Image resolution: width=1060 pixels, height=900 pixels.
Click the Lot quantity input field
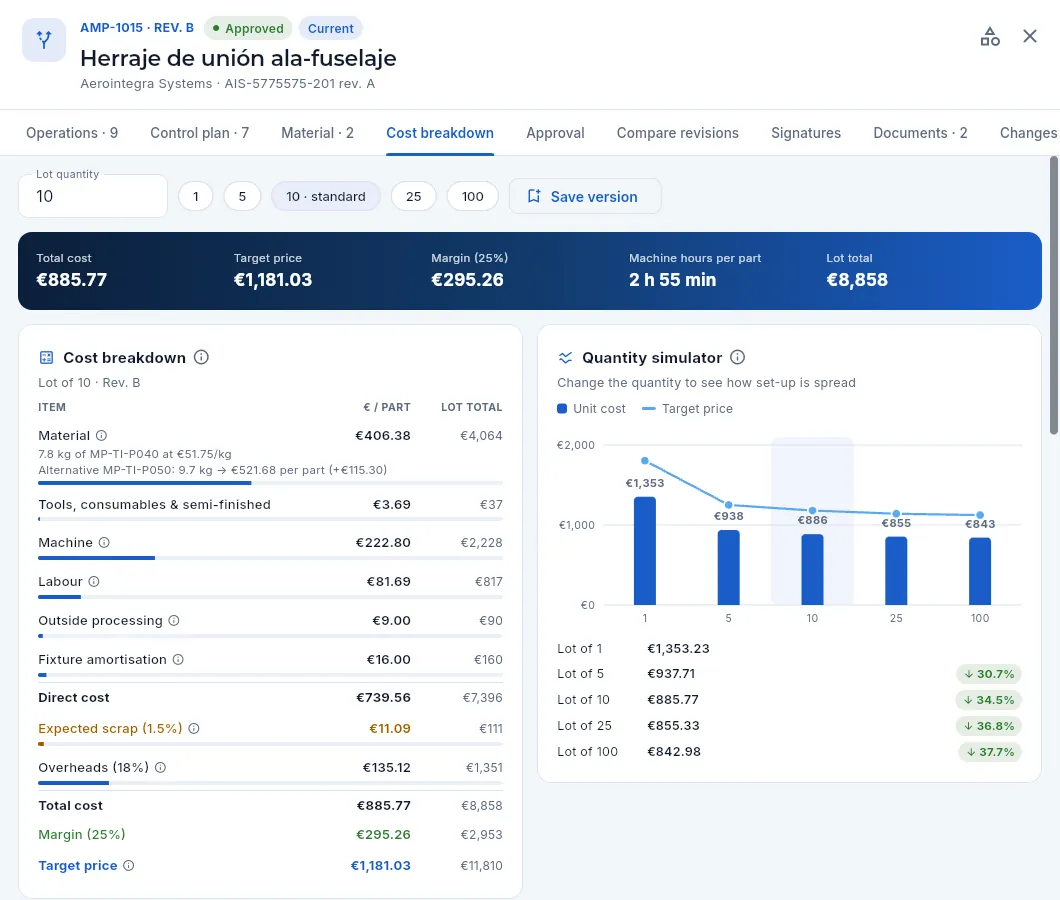[x=93, y=196]
